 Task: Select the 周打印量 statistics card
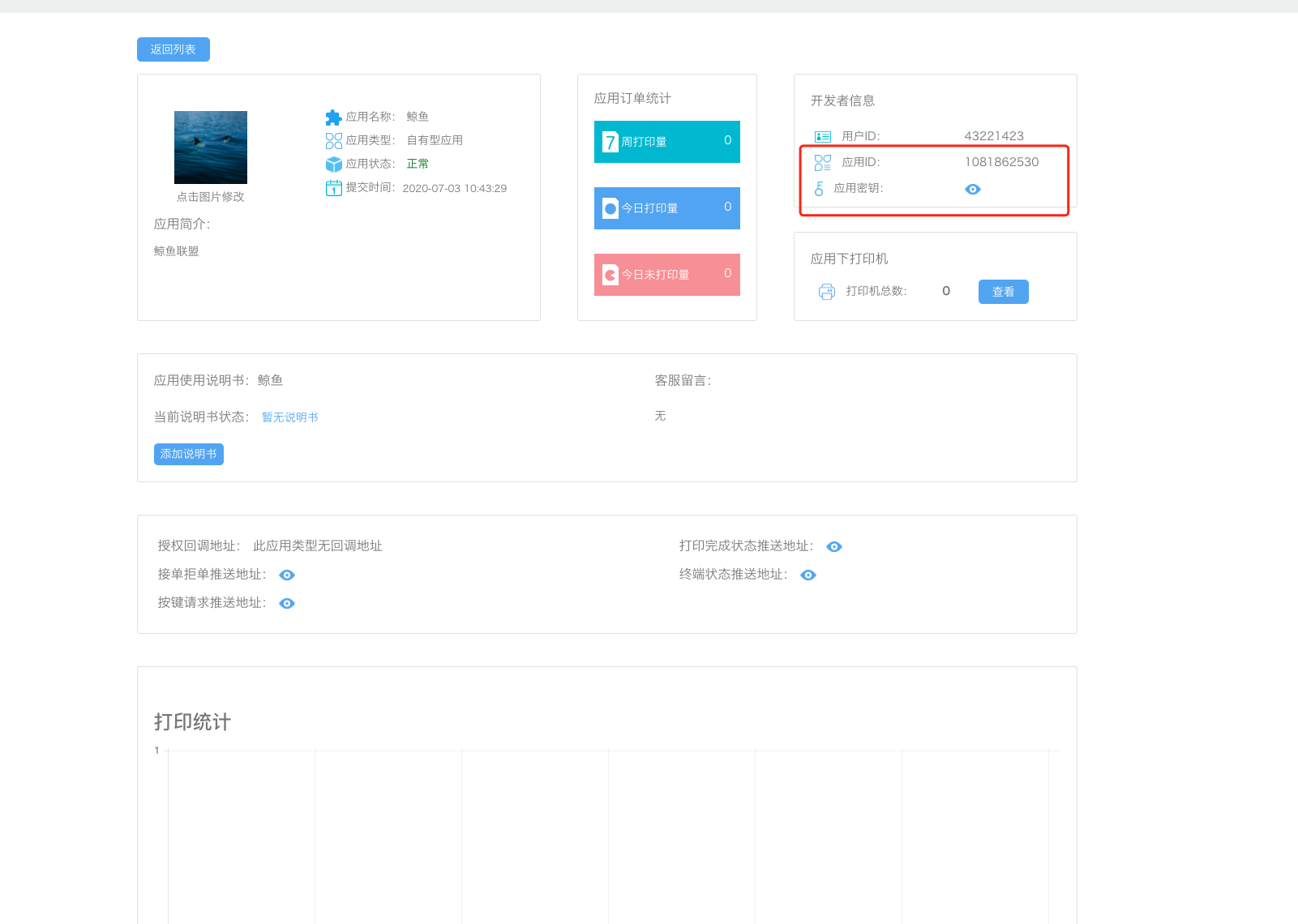pos(667,142)
